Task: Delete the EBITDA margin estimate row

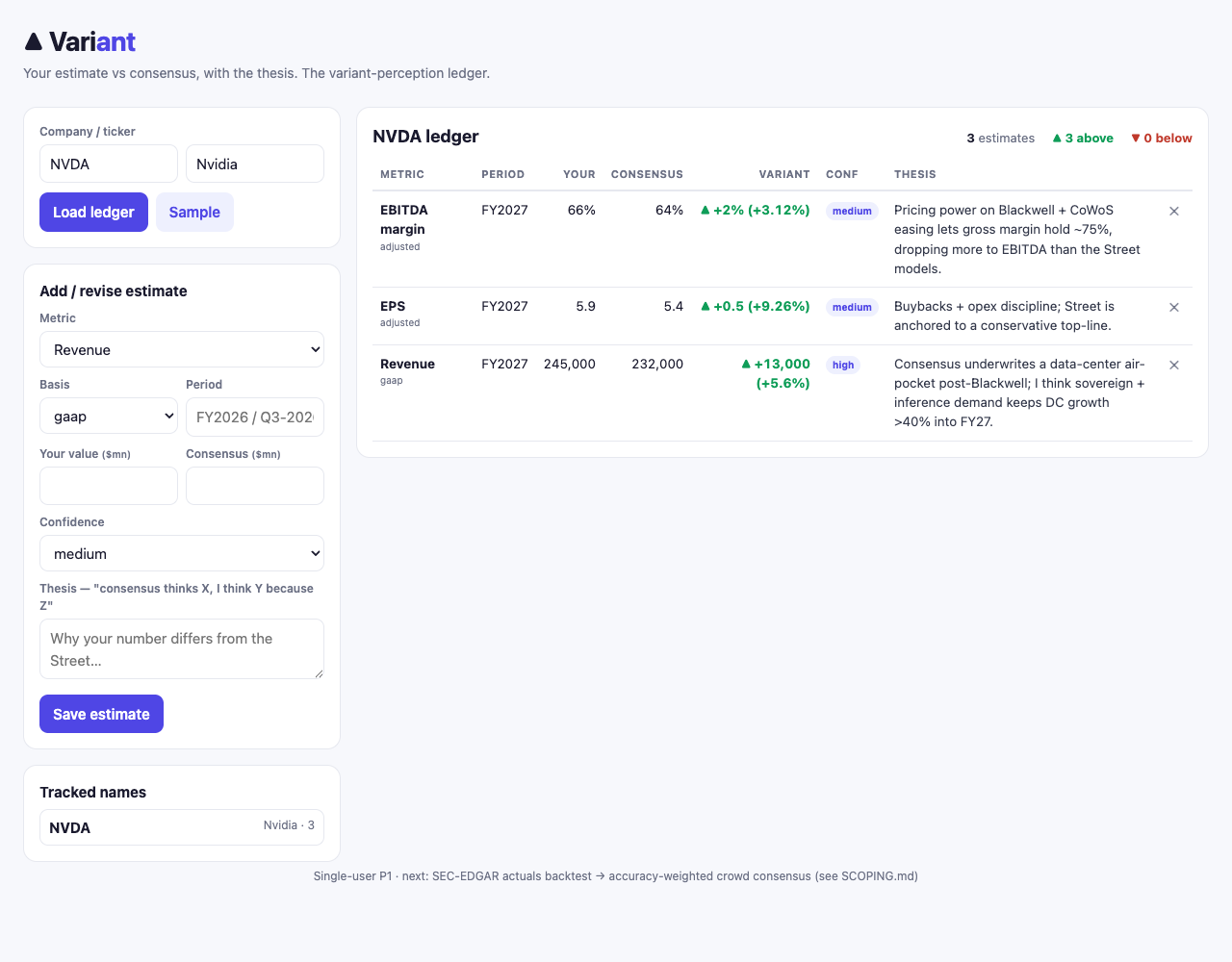Action: [1174, 211]
